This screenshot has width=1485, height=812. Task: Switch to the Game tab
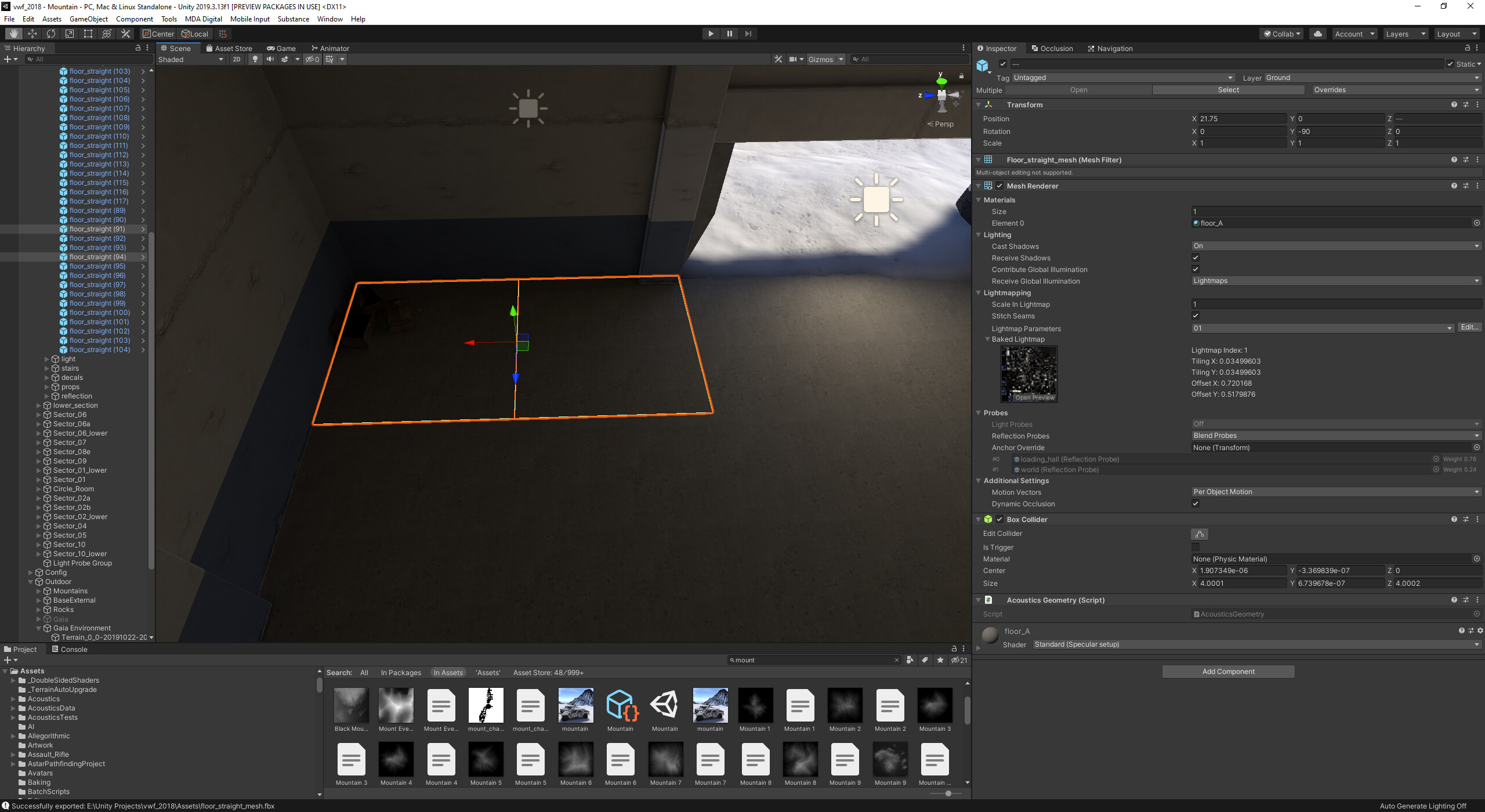pos(281,48)
